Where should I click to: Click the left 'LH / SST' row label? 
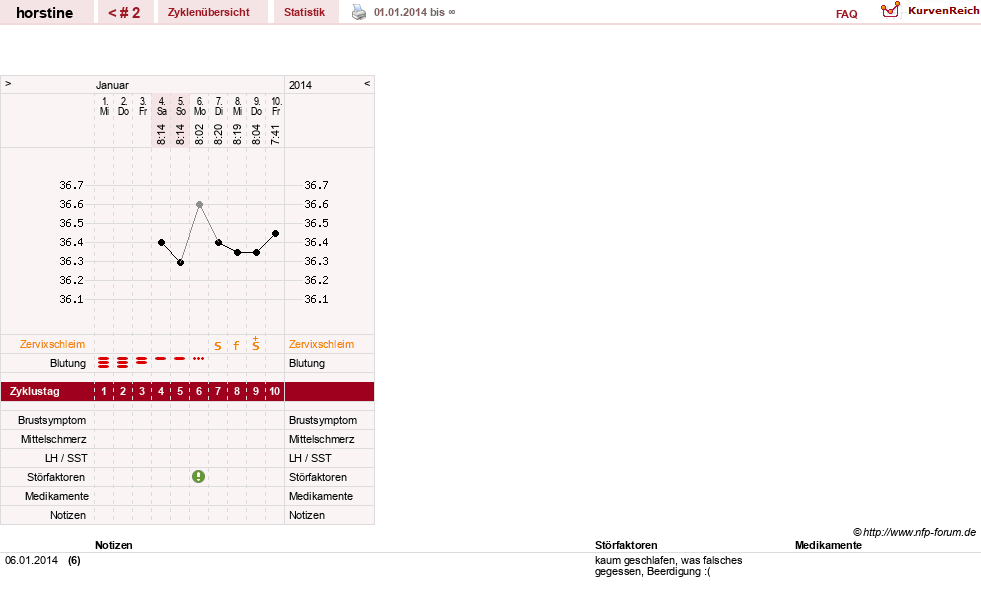(x=66, y=459)
